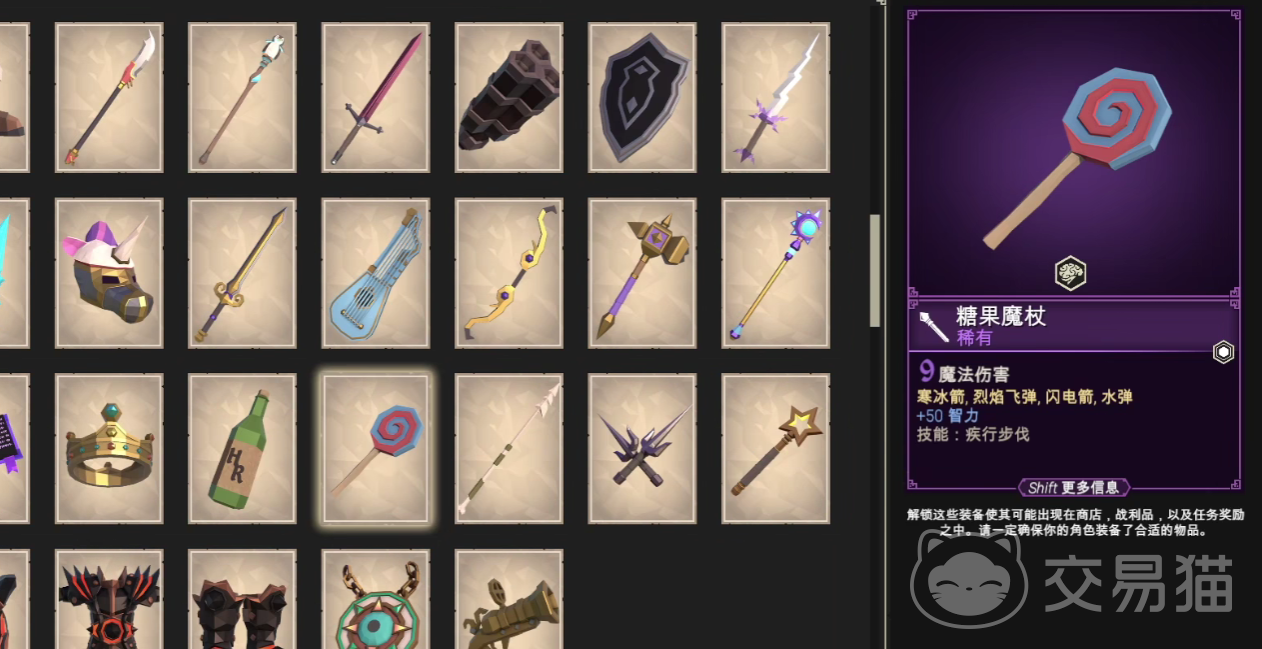Select the lightning bolt spear card

click(776, 97)
